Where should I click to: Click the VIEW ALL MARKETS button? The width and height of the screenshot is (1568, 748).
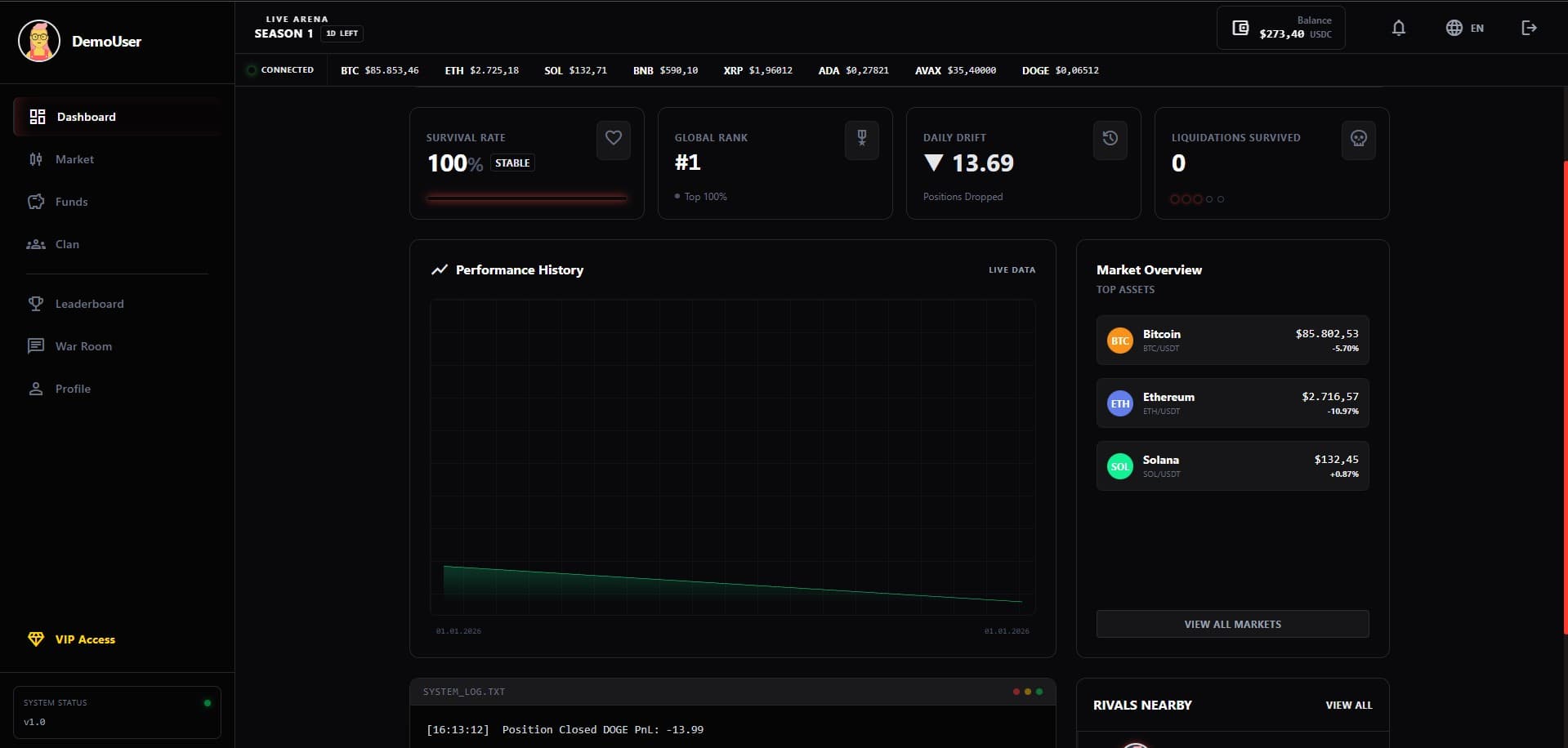1232,624
